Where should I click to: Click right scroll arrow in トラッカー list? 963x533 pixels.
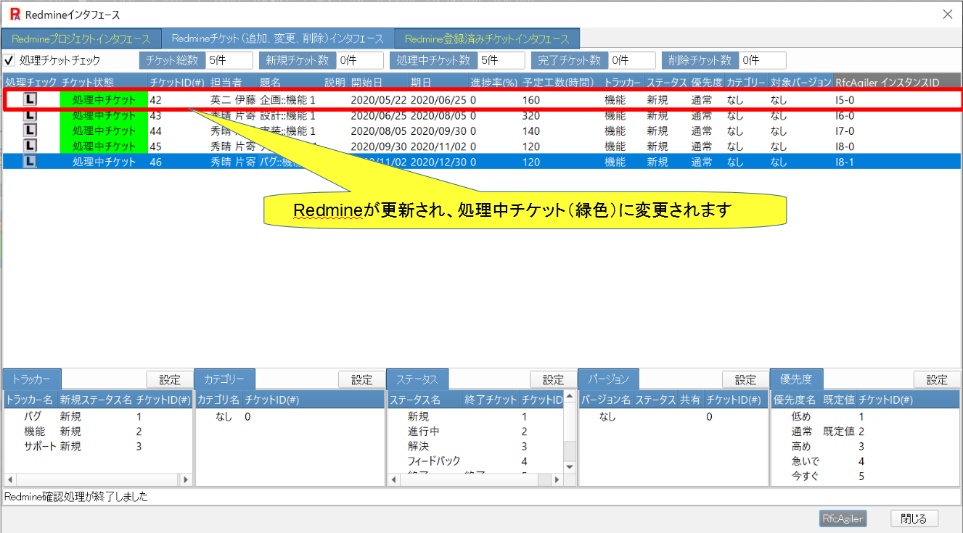tap(185, 479)
